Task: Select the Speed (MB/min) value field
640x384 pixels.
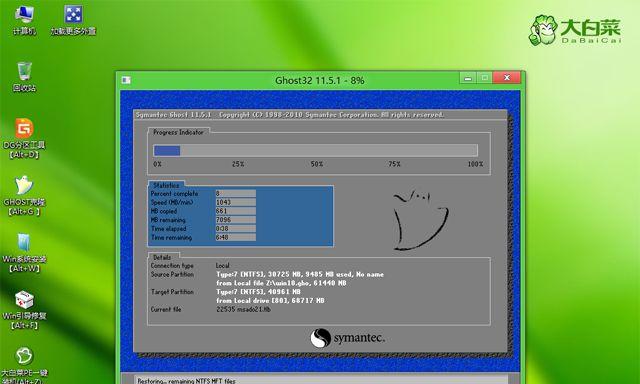Action: pyautogui.click(x=236, y=202)
